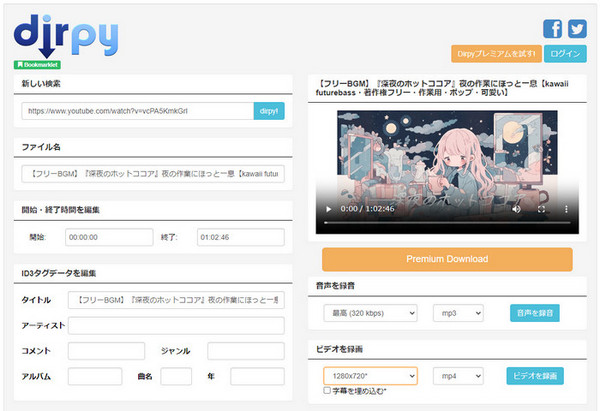Click the Premium Download button
This screenshot has height=411, width=600.
pos(447,259)
